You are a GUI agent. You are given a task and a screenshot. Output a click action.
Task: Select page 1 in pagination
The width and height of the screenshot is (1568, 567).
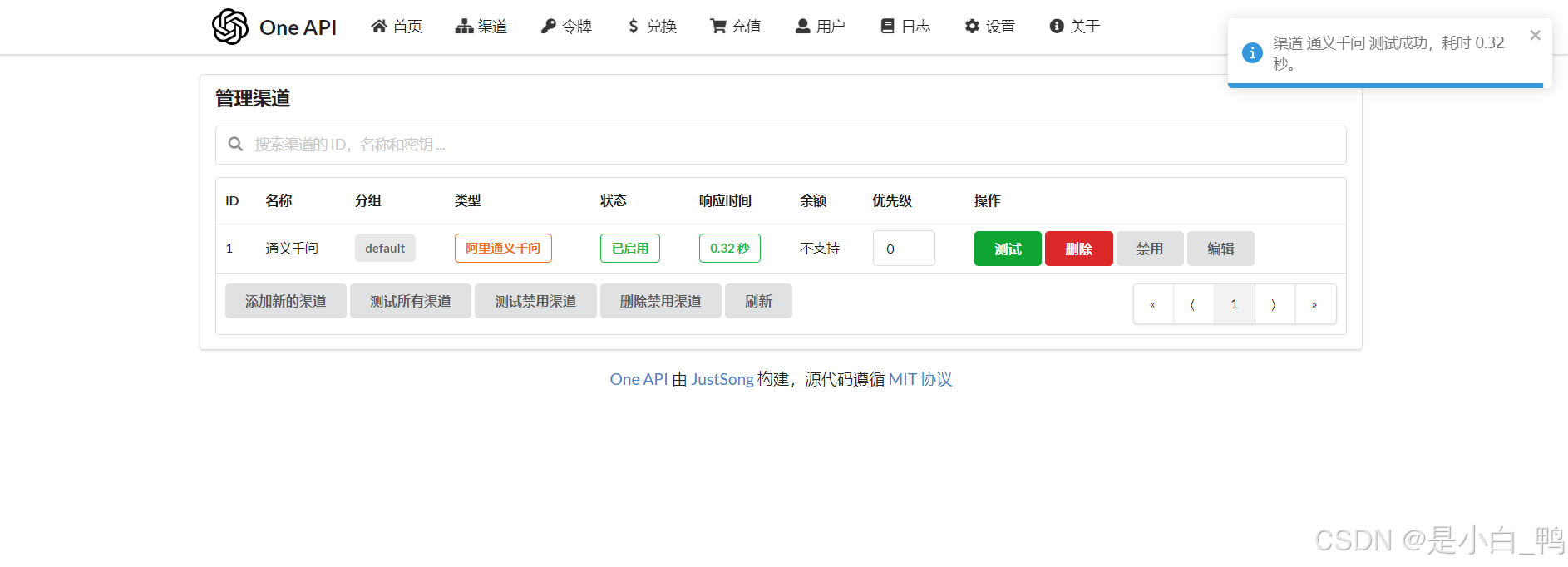point(1235,304)
